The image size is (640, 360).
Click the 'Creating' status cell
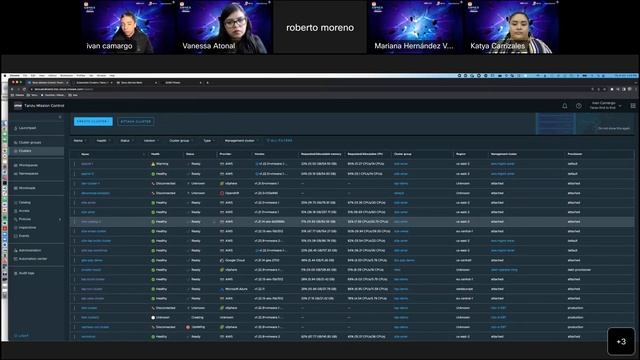(197, 318)
